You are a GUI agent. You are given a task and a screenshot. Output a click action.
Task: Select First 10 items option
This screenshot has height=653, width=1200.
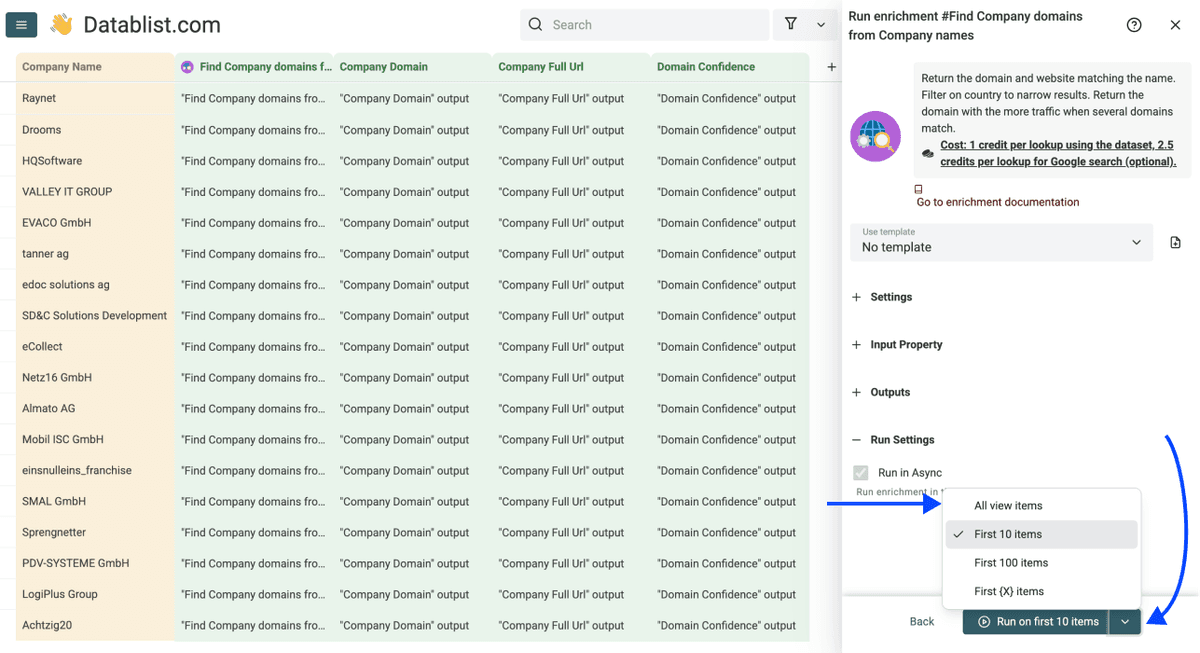(1041, 534)
